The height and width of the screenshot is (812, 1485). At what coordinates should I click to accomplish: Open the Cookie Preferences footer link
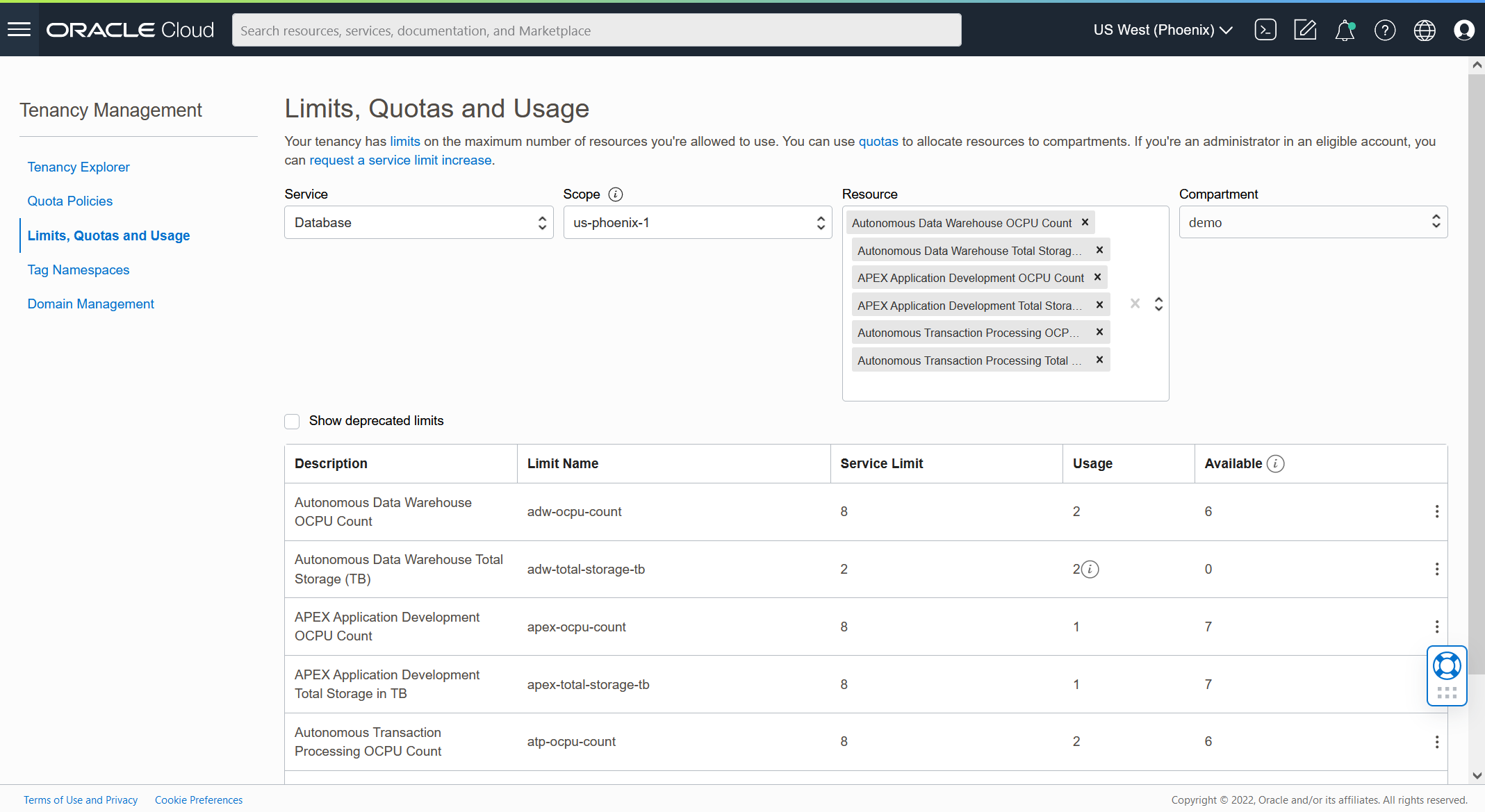tap(199, 800)
